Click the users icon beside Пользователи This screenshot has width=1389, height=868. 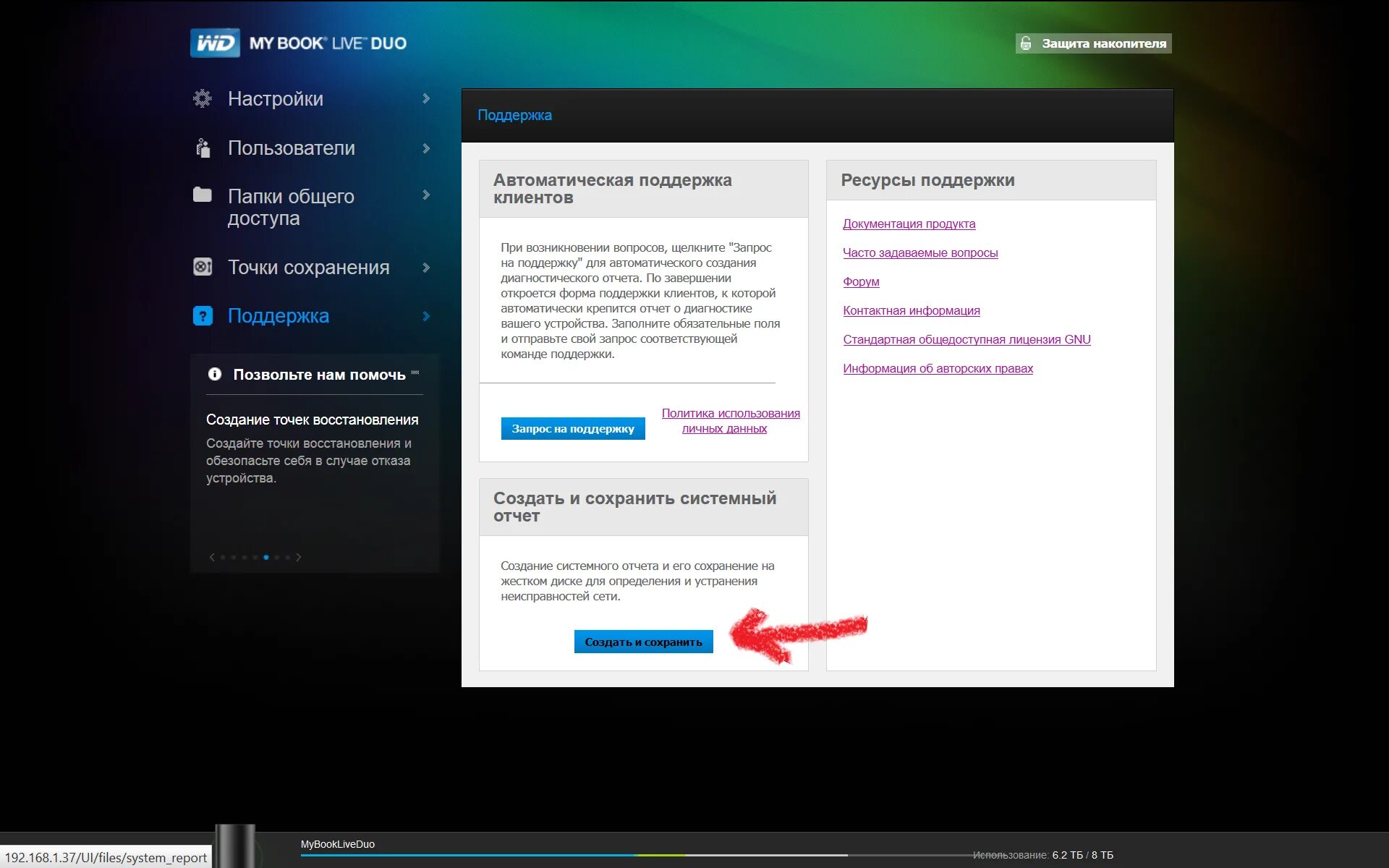click(x=203, y=148)
